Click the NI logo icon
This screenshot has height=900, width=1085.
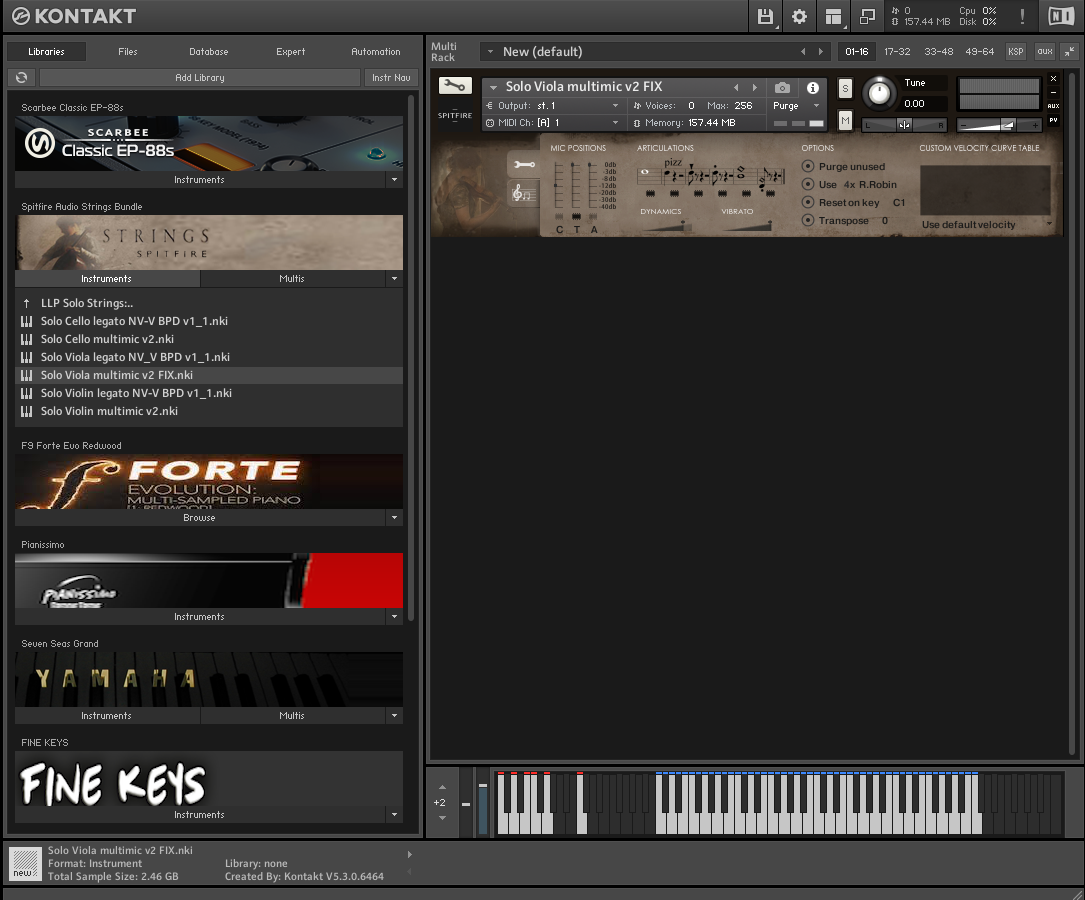pos(1061,16)
